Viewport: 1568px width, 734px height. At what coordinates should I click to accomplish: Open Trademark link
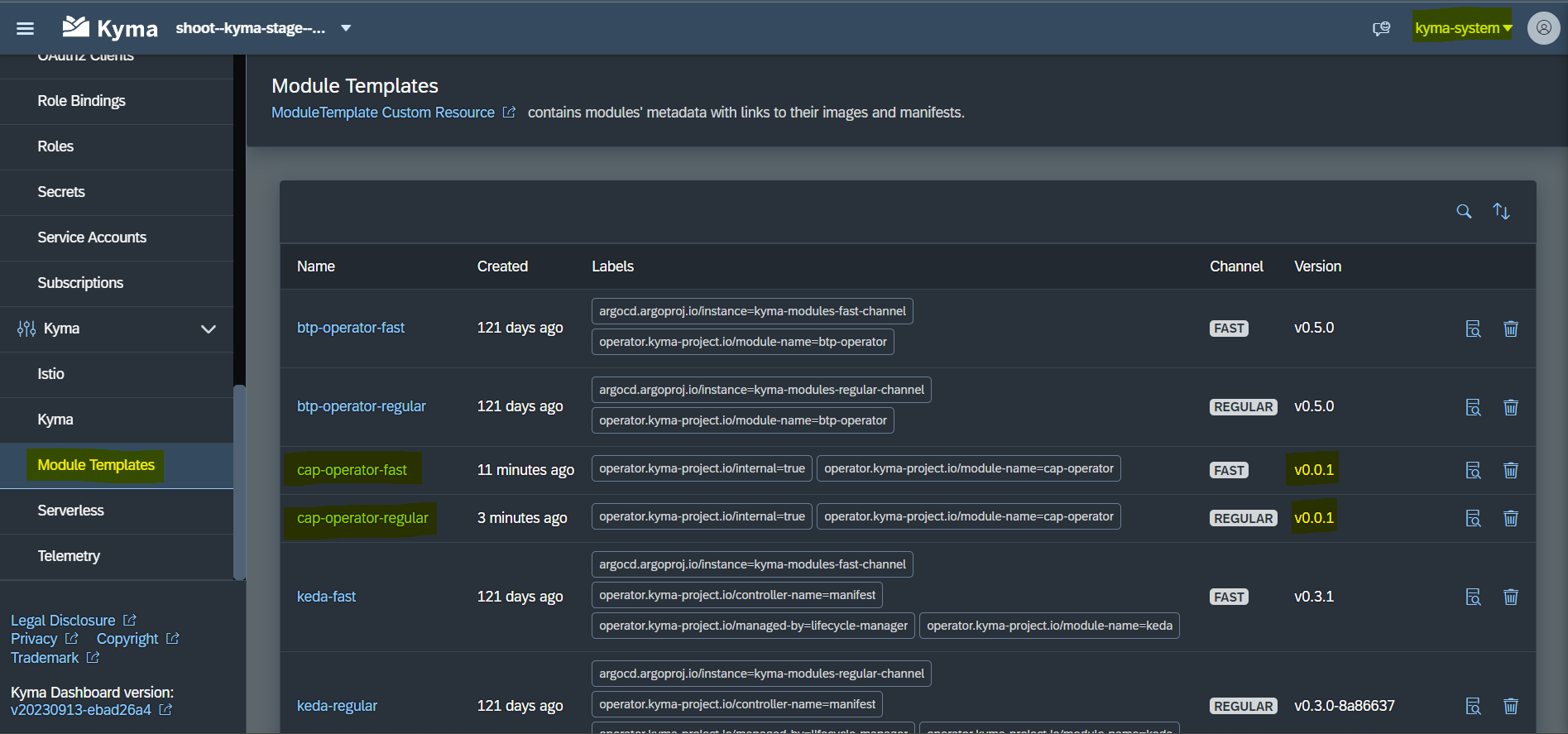pos(55,658)
